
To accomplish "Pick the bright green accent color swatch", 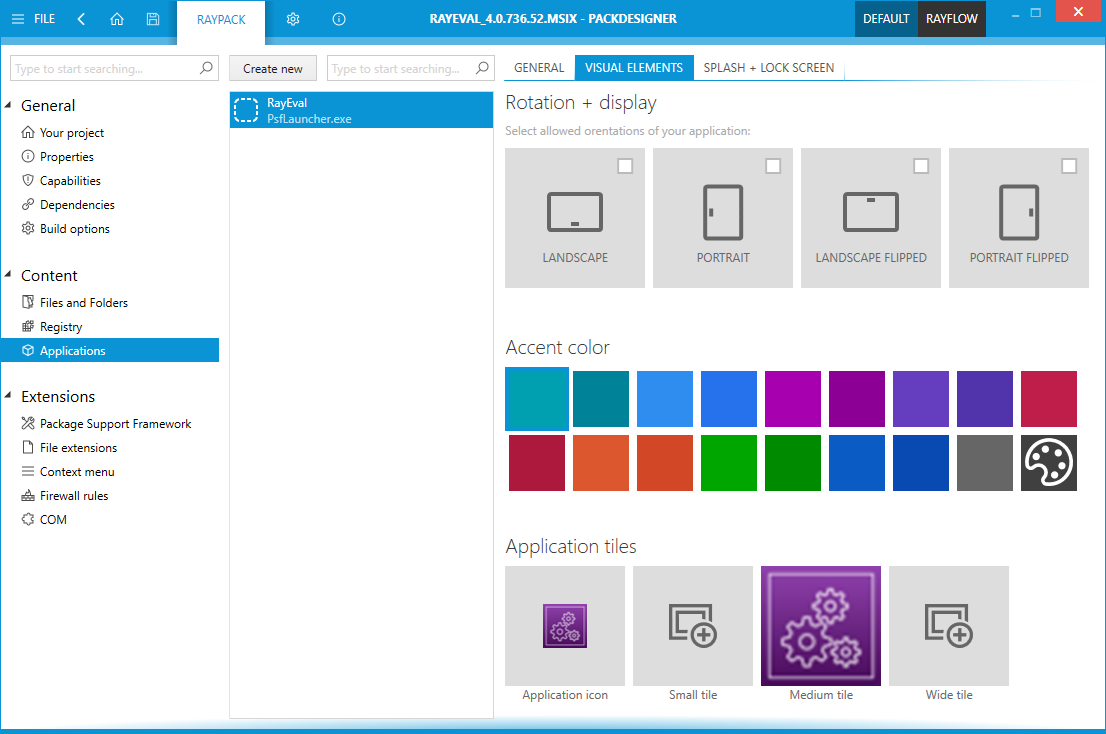I will click(728, 463).
